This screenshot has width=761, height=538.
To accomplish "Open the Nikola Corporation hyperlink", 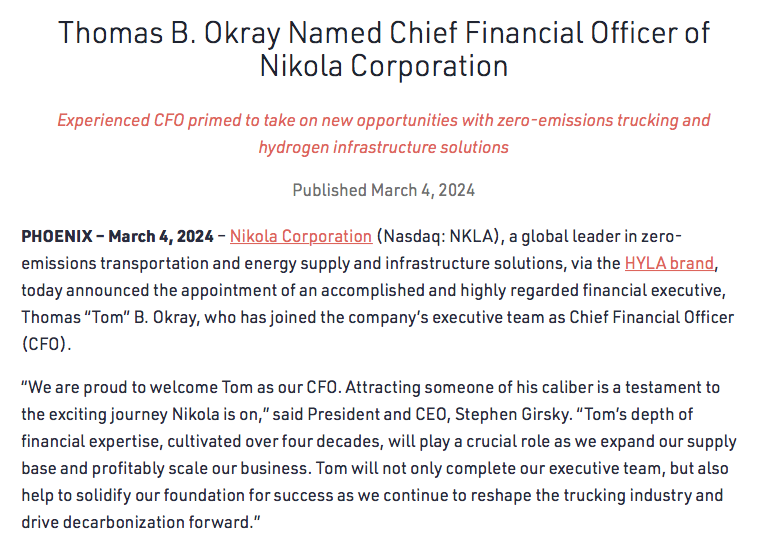I will click(x=301, y=236).
